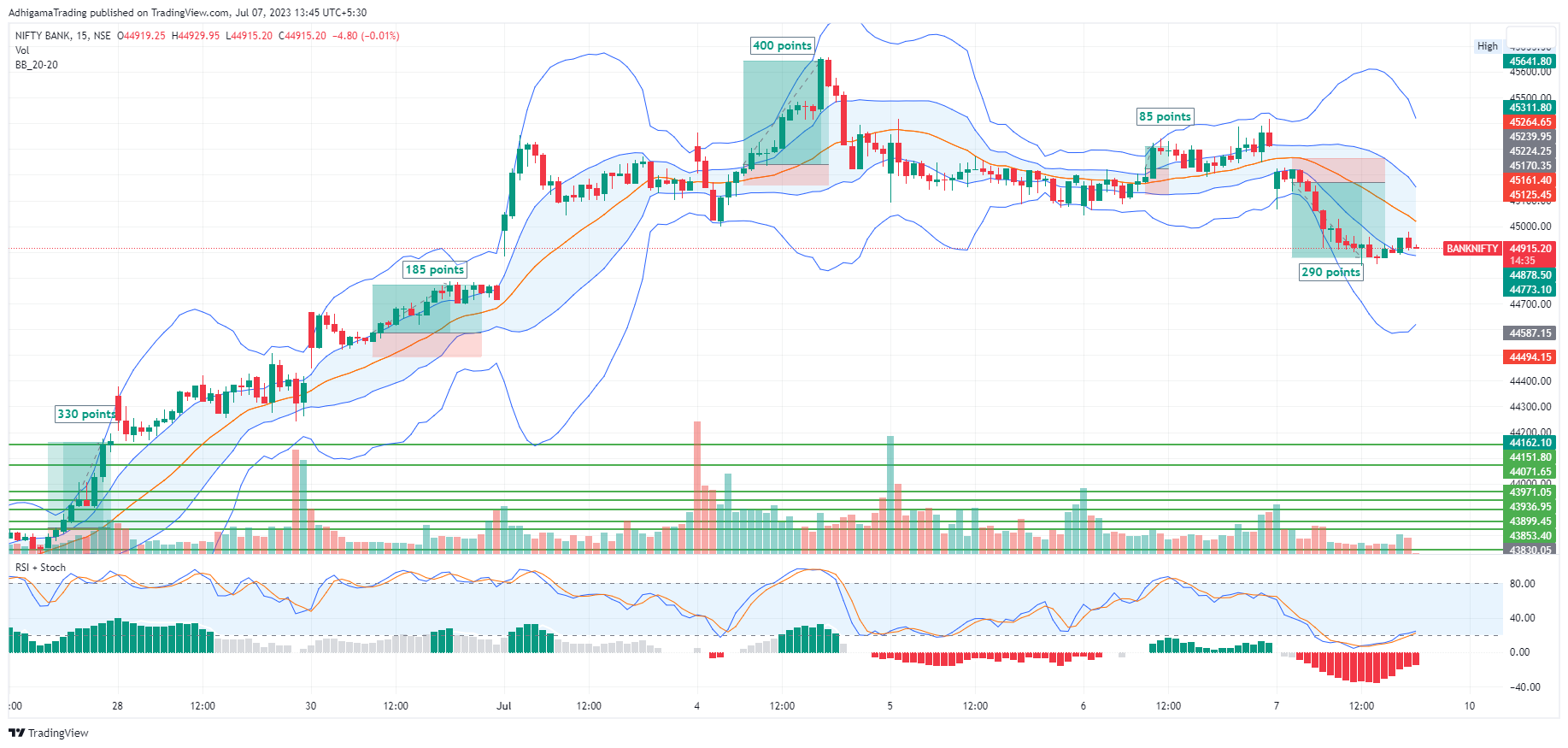Click the Jul date on time axis

click(x=504, y=706)
